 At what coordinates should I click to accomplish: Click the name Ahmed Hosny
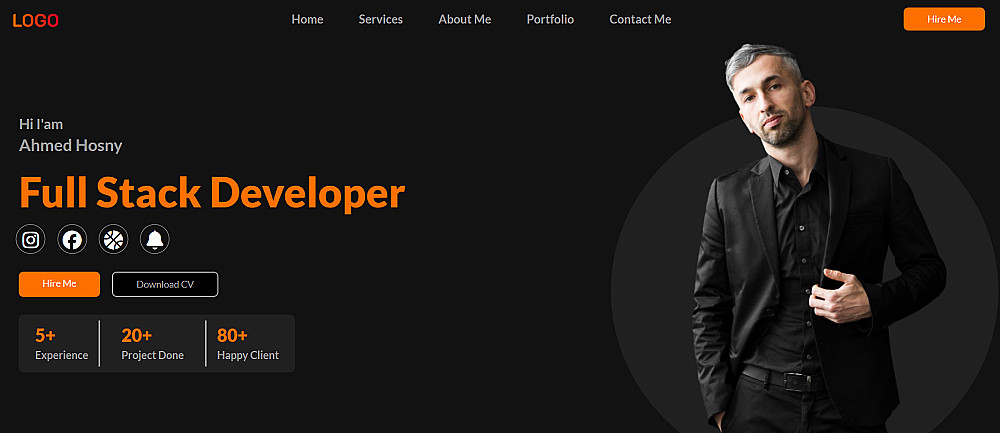point(71,146)
